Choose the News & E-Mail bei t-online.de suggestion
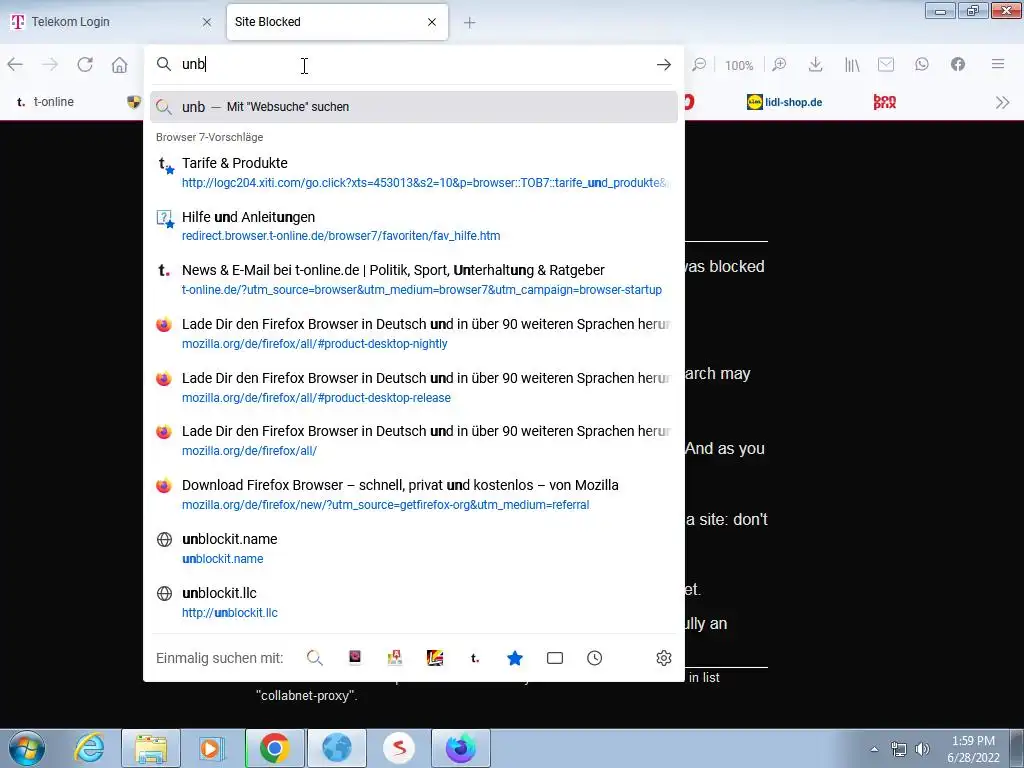Screen dimensions: 1024x768 click(413, 280)
